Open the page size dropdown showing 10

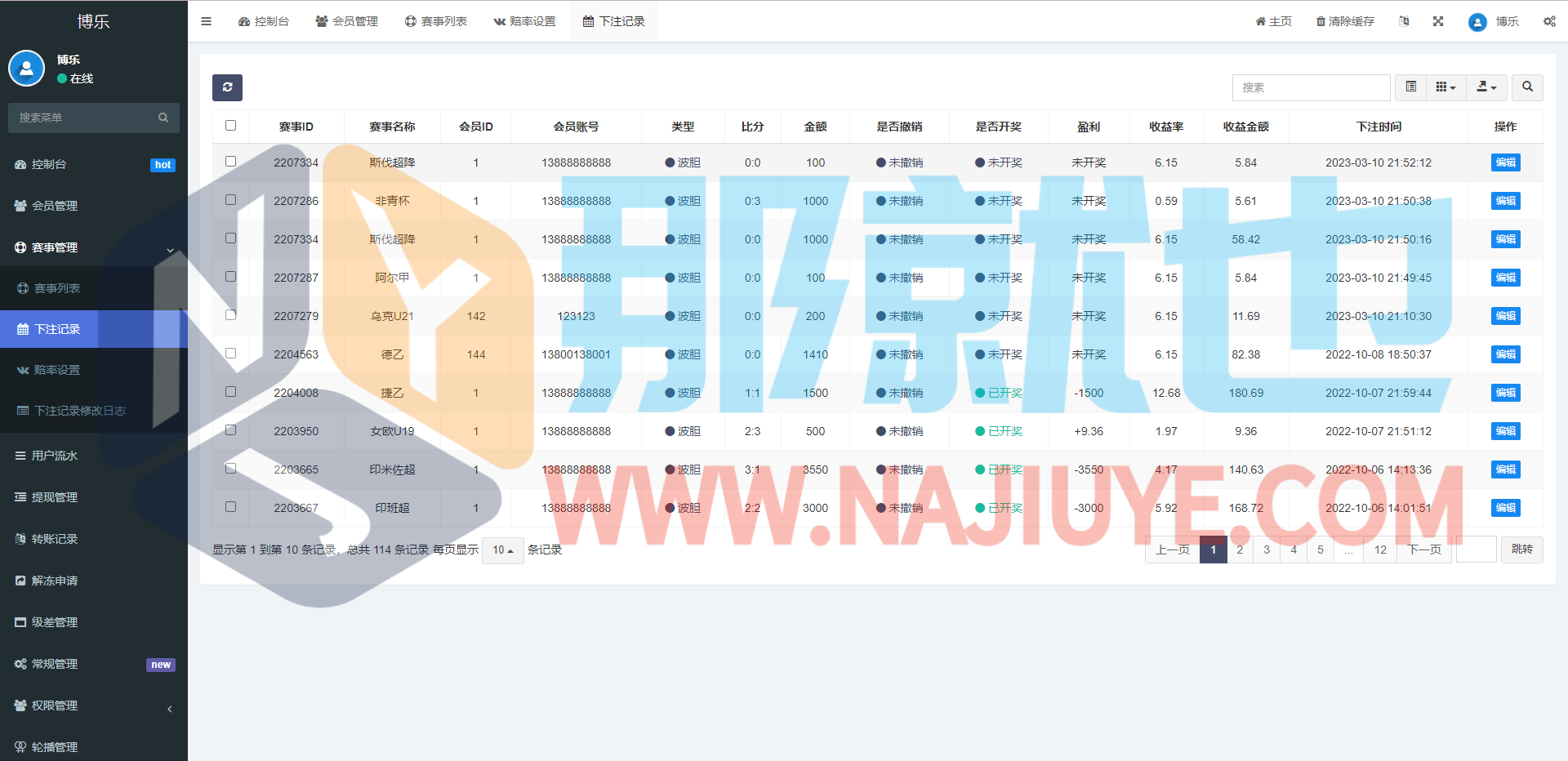[x=502, y=550]
